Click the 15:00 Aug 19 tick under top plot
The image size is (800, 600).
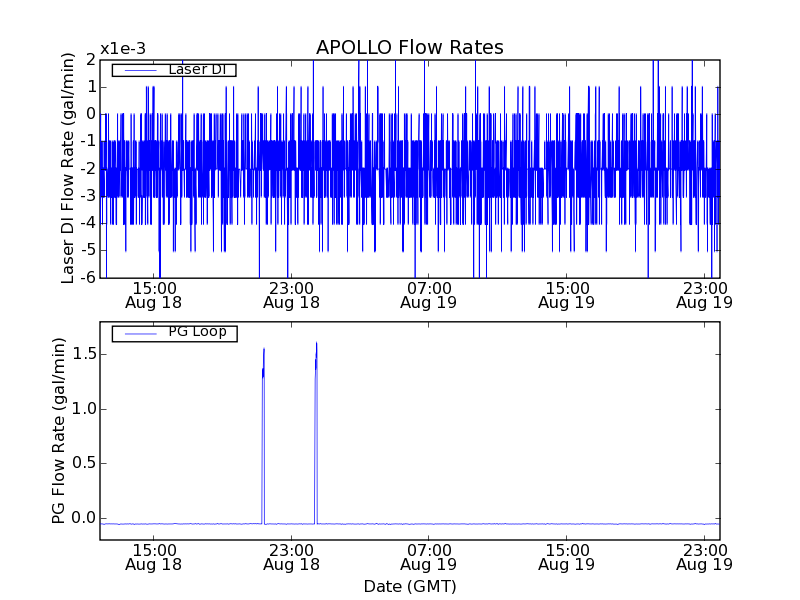(567, 295)
